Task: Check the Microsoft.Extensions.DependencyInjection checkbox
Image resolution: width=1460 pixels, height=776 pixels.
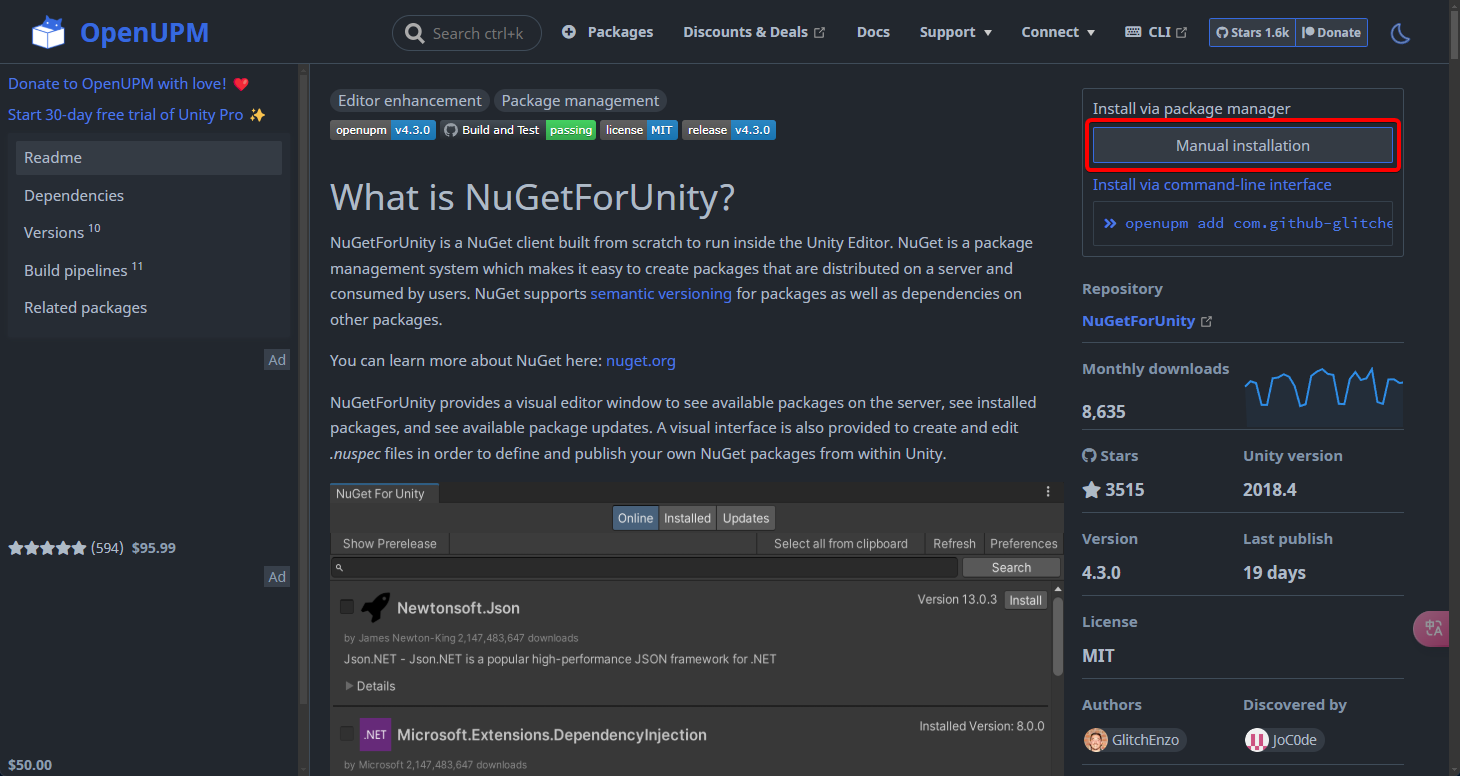Action: coord(347,734)
